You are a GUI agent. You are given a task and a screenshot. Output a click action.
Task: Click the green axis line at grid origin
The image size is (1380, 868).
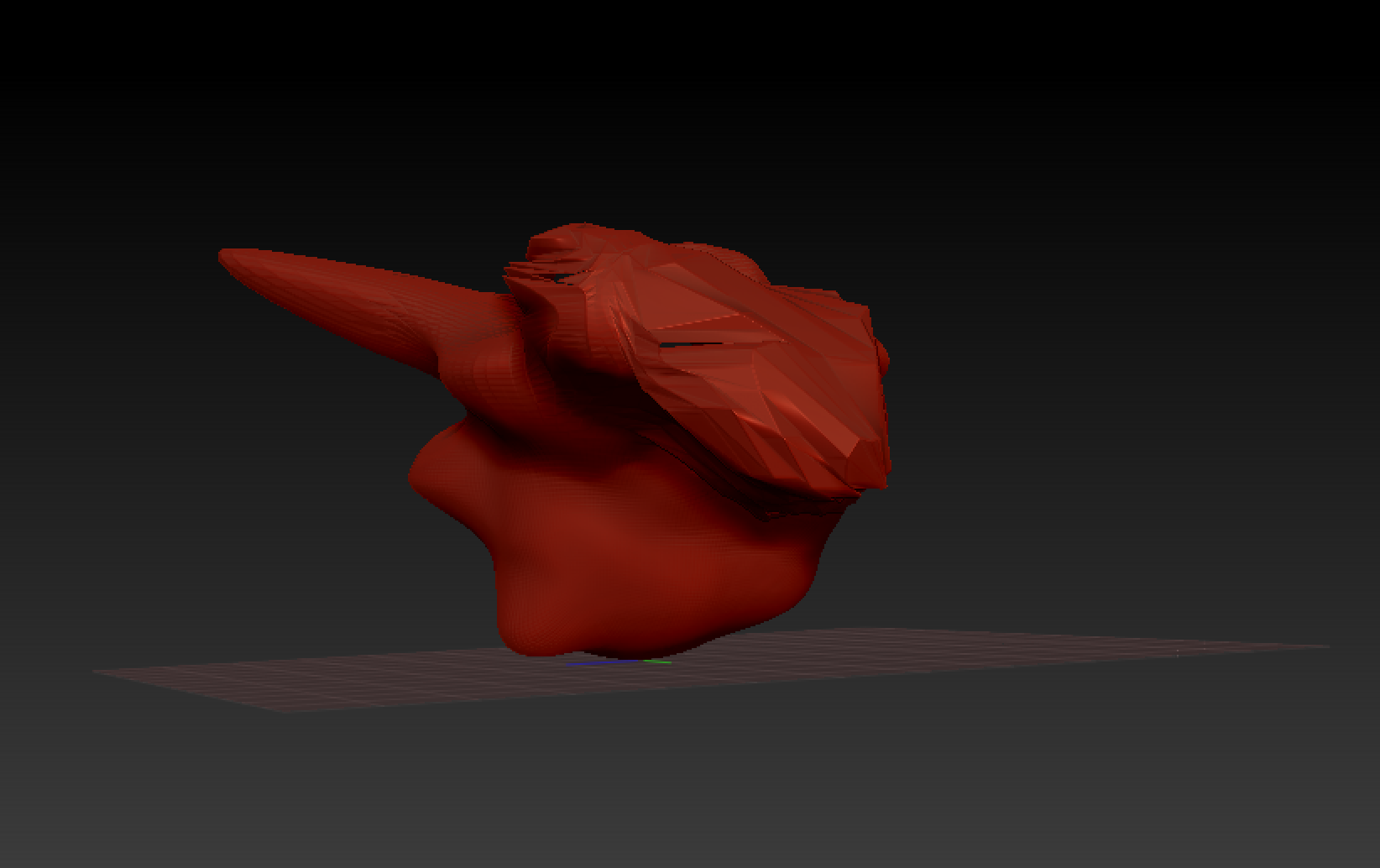click(x=657, y=661)
